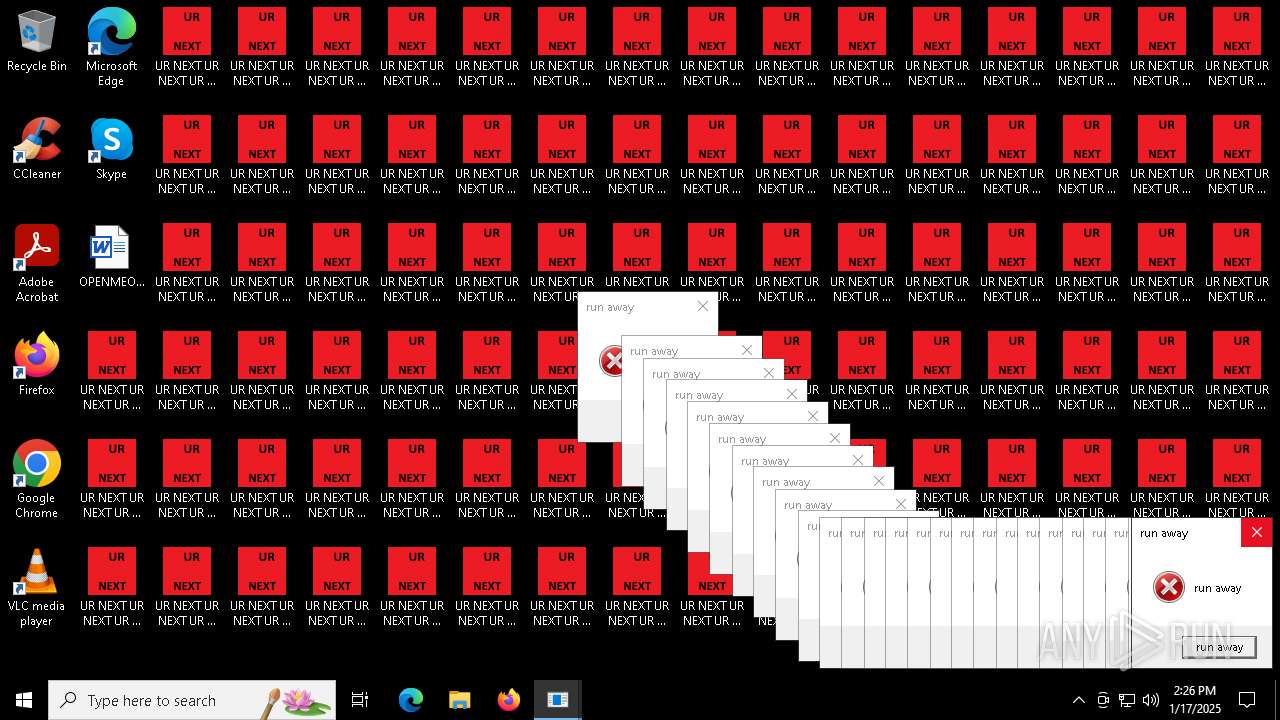Close the topmost cascaded 'run away' window
This screenshot has height=720, width=1280.
702,307
